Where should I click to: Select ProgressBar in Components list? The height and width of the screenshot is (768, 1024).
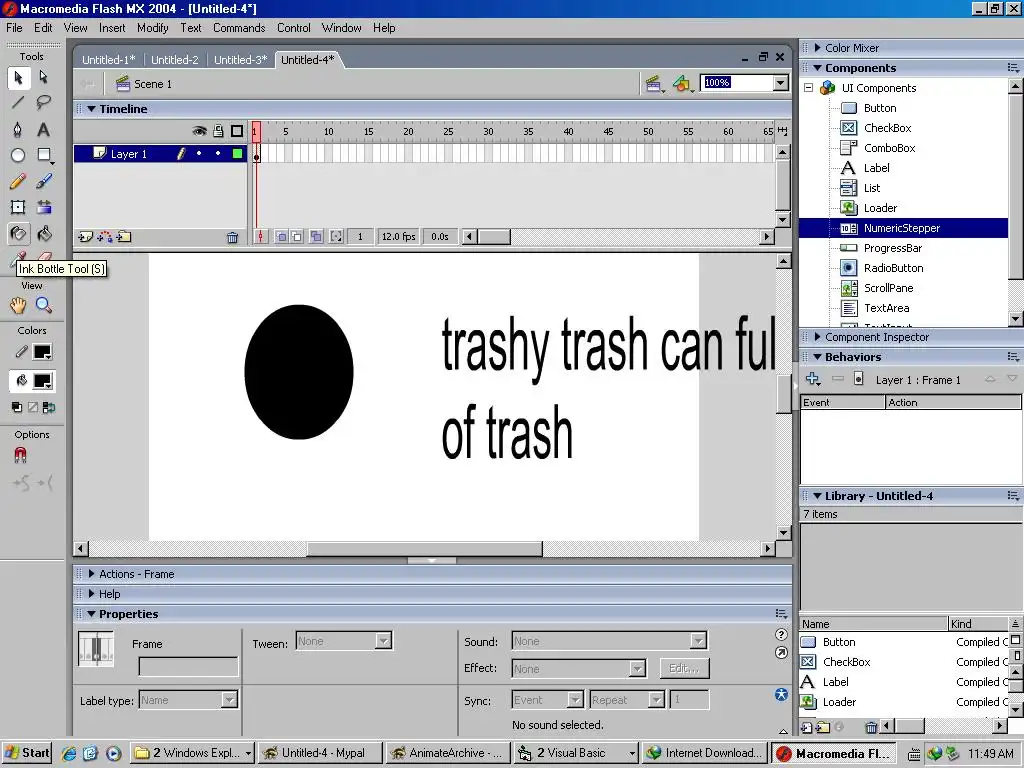tap(892, 248)
